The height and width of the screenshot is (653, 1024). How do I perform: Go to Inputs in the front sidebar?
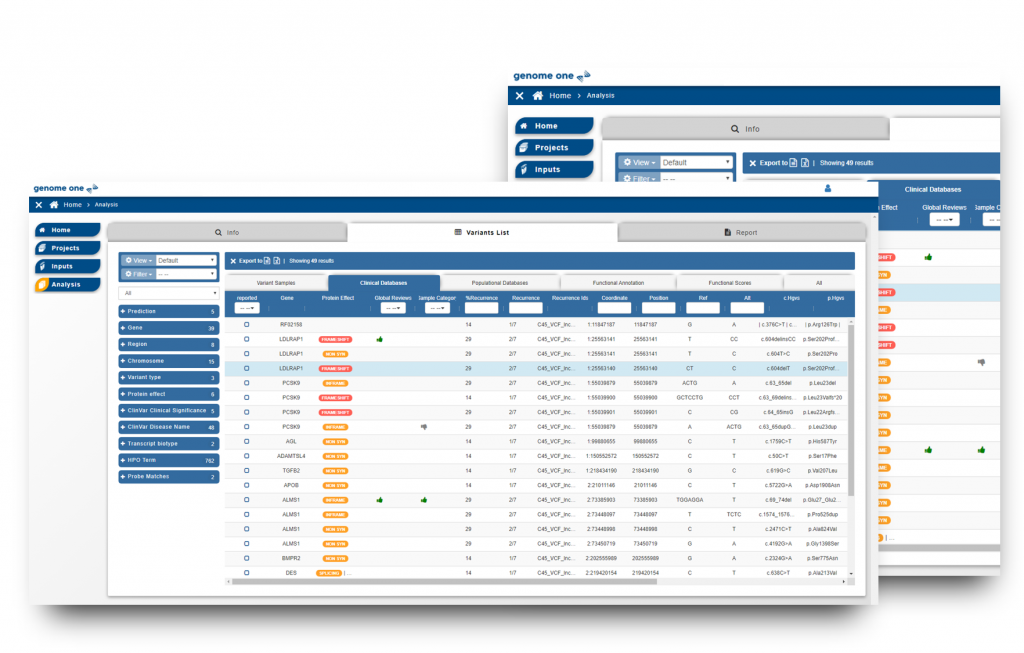pyautogui.click(x=67, y=266)
